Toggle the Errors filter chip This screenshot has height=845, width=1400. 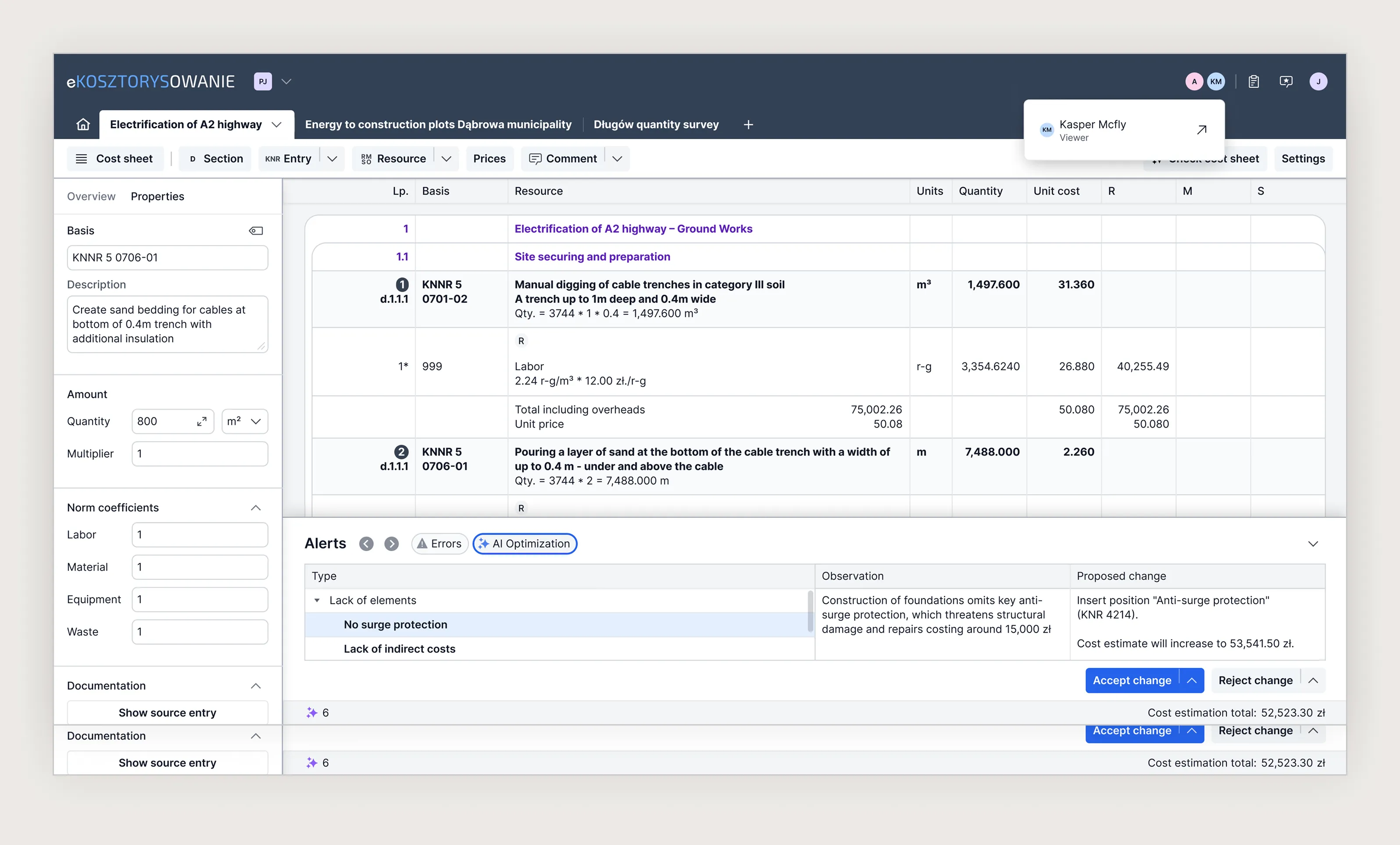click(x=440, y=544)
